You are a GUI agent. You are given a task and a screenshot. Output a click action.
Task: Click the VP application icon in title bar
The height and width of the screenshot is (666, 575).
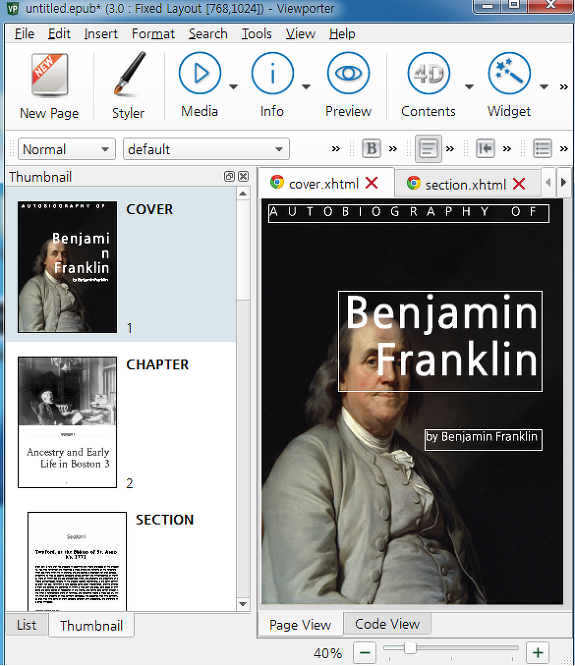click(13, 8)
